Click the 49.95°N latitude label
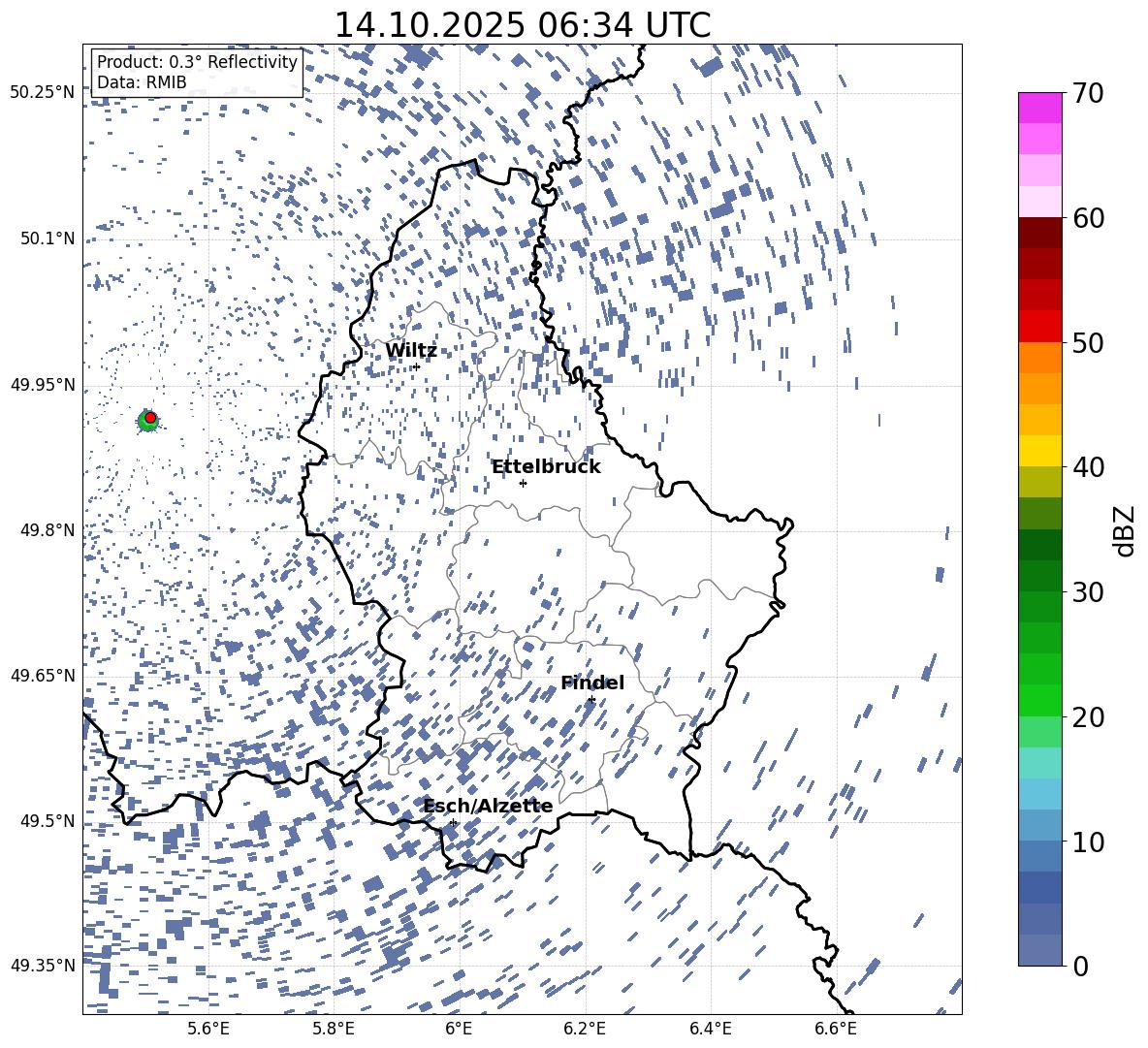The height and width of the screenshot is (1048, 1148). 43,384
